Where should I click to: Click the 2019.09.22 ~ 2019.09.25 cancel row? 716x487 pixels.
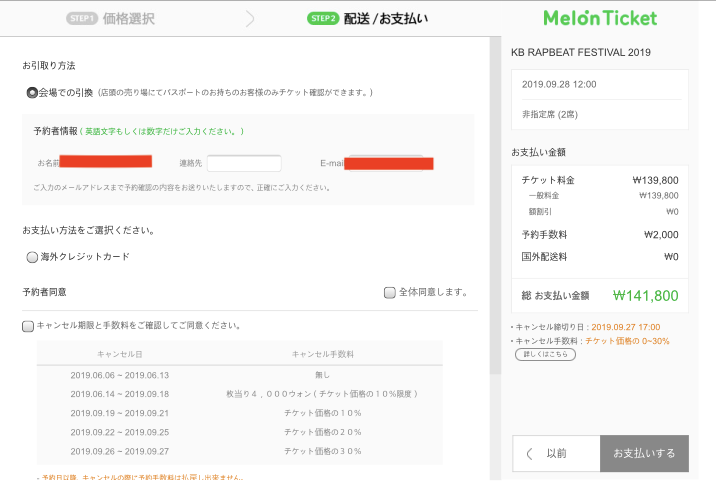(240, 432)
